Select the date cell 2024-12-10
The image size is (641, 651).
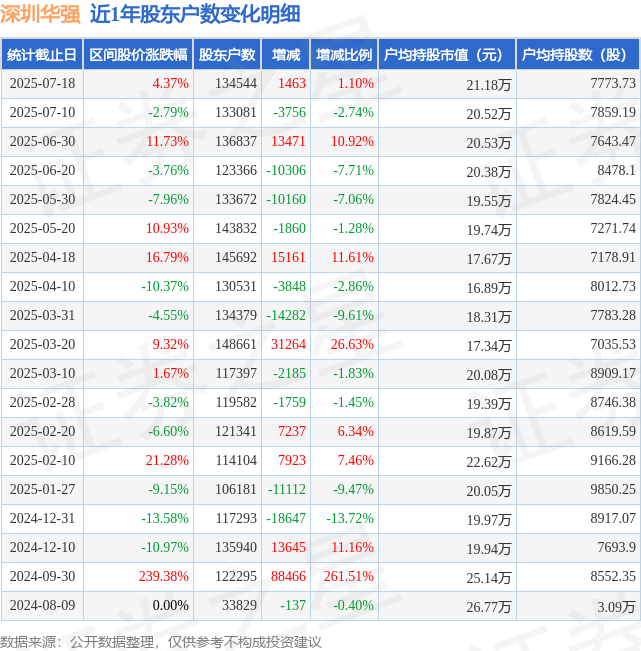[42, 547]
